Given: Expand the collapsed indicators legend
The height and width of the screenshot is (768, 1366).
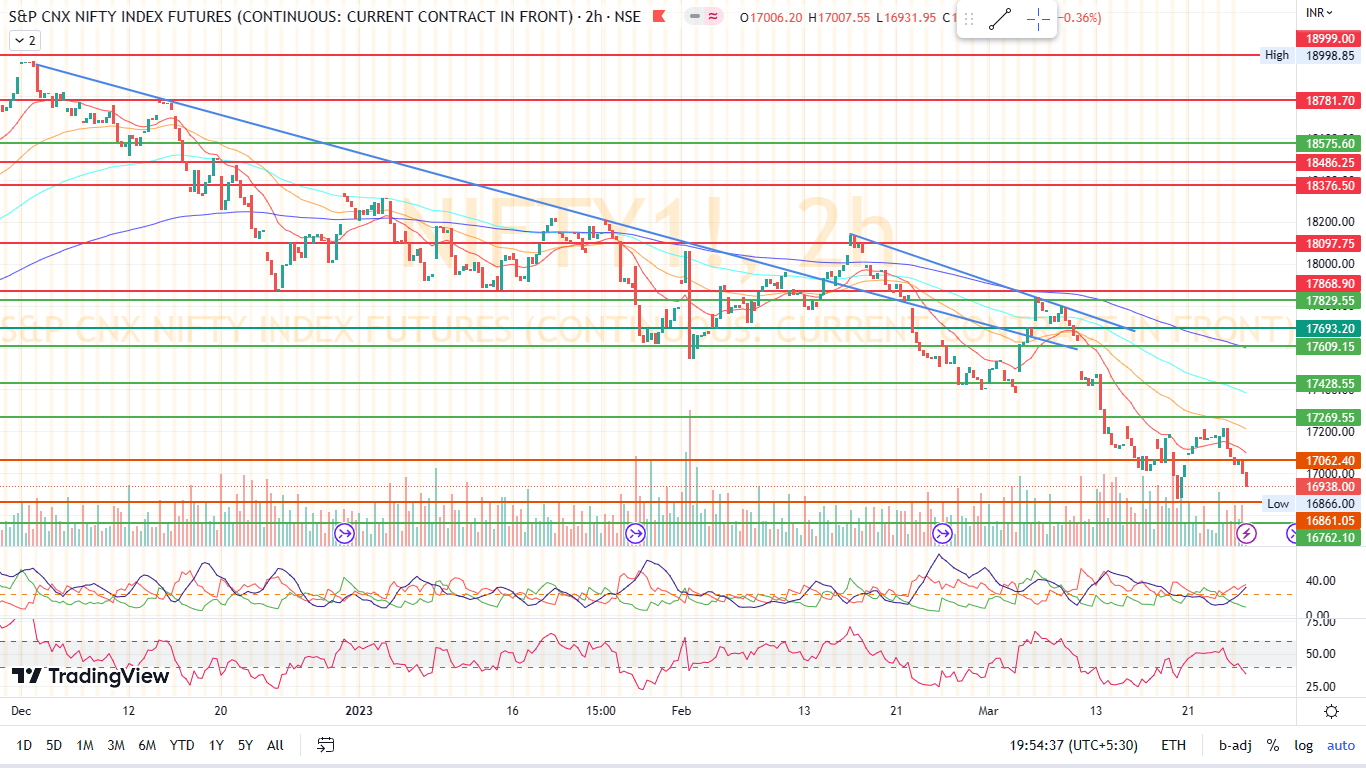Looking at the screenshot, I should (24, 40).
